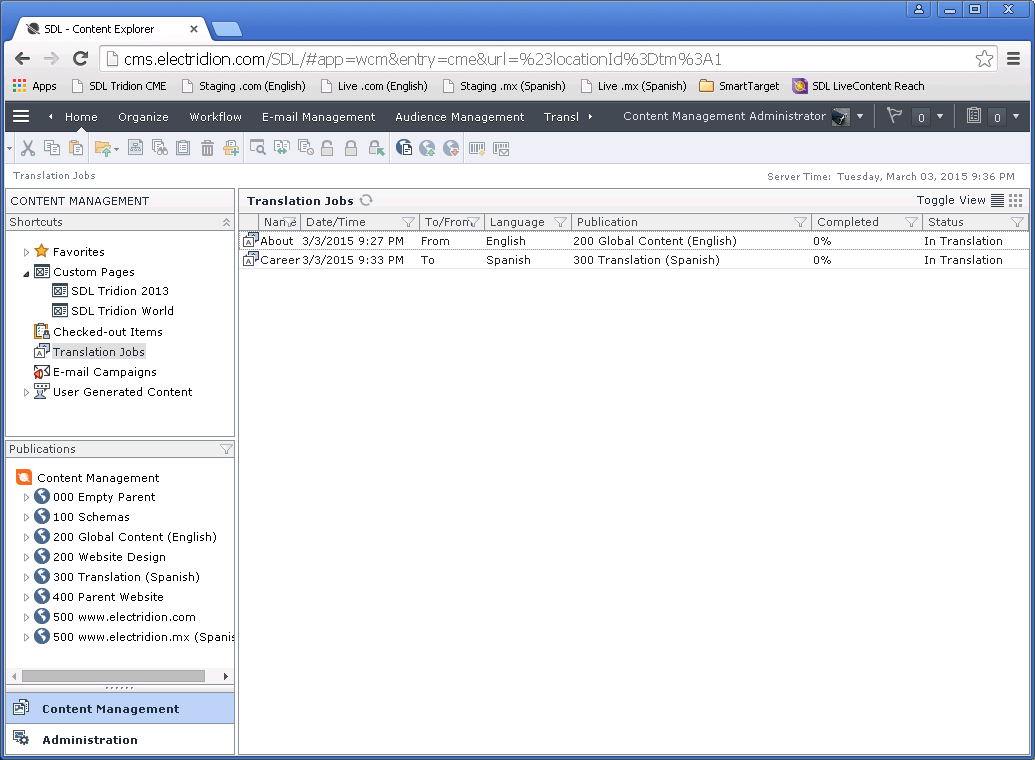Open the Workflow ribbon tab
The image size is (1035, 760).
(x=215, y=117)
